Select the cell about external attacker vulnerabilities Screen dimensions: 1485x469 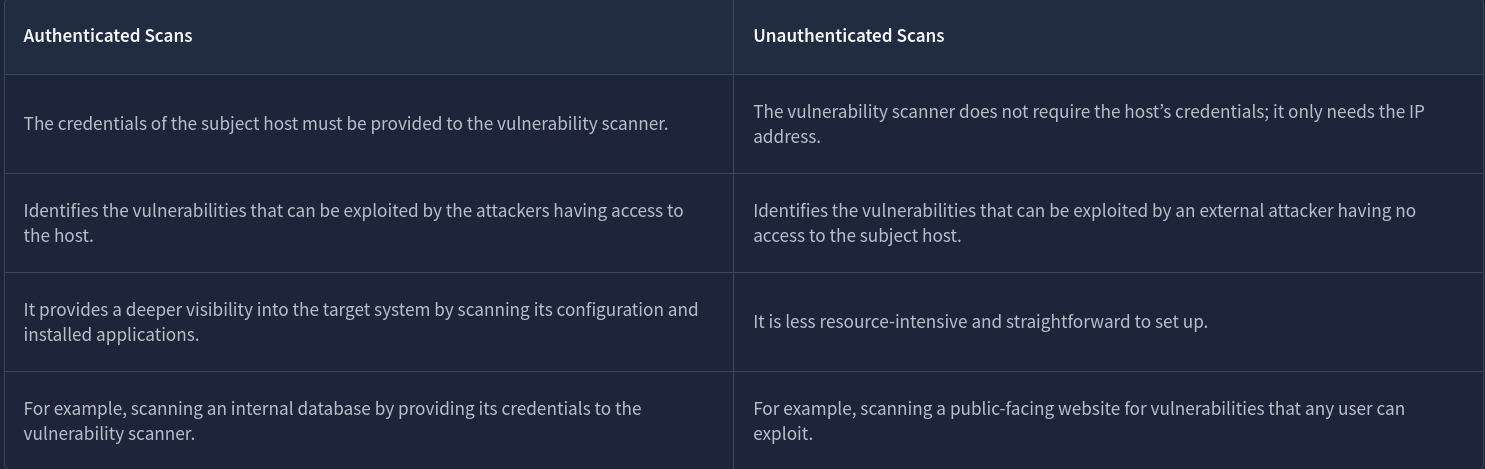pos(1084,223)
